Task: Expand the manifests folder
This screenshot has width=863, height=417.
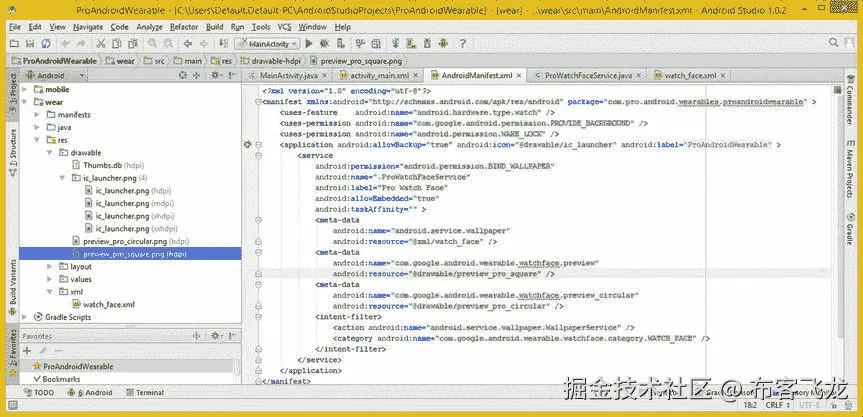Action: coord(37,114)
